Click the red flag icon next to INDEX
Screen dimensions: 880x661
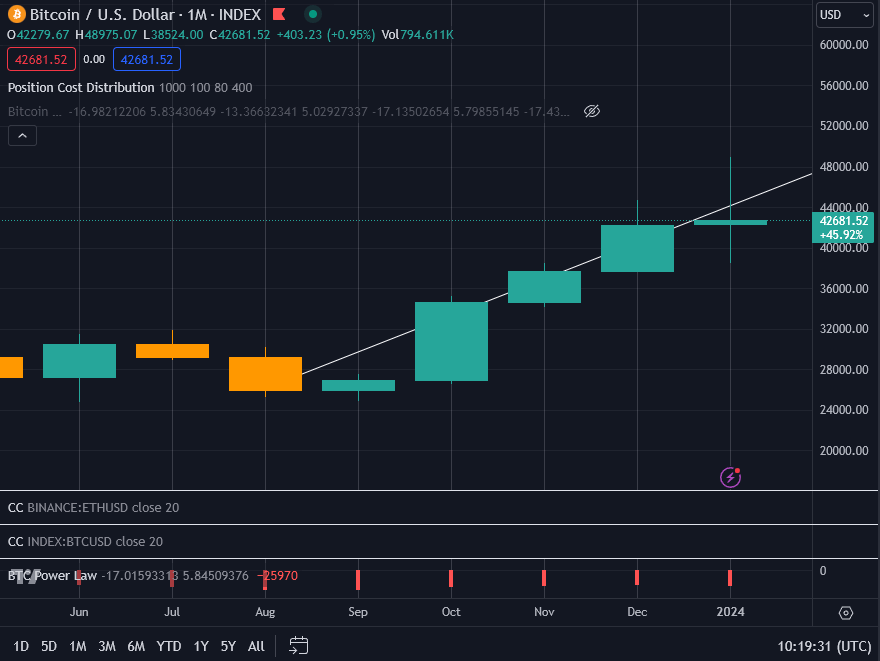tap(278, 15)
